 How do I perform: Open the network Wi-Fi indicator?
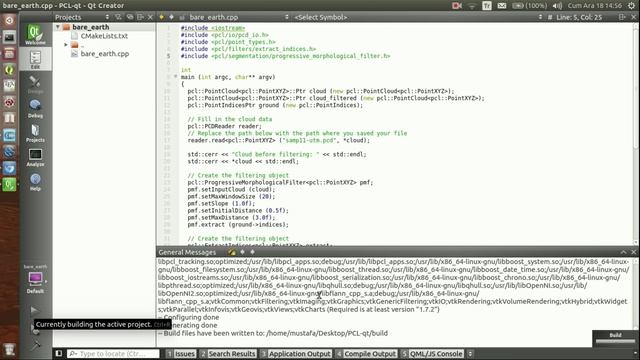point(472,6)
